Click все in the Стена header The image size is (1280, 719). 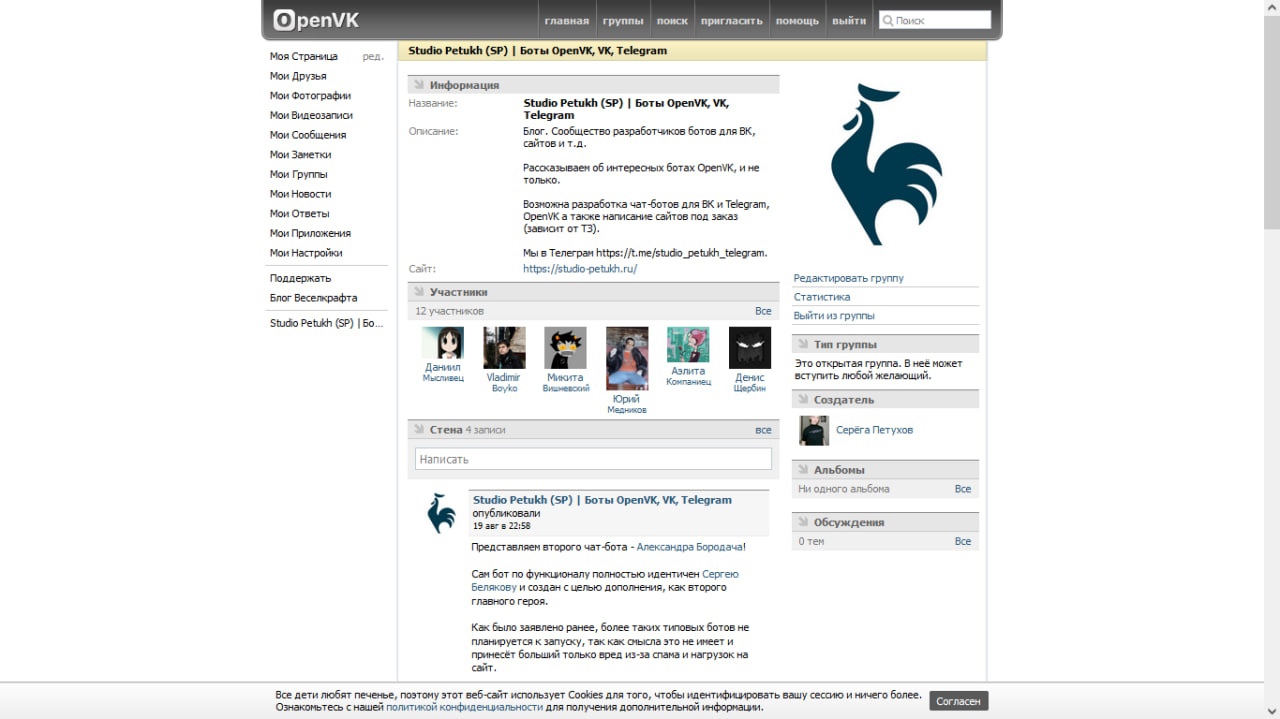pos(763,430)
